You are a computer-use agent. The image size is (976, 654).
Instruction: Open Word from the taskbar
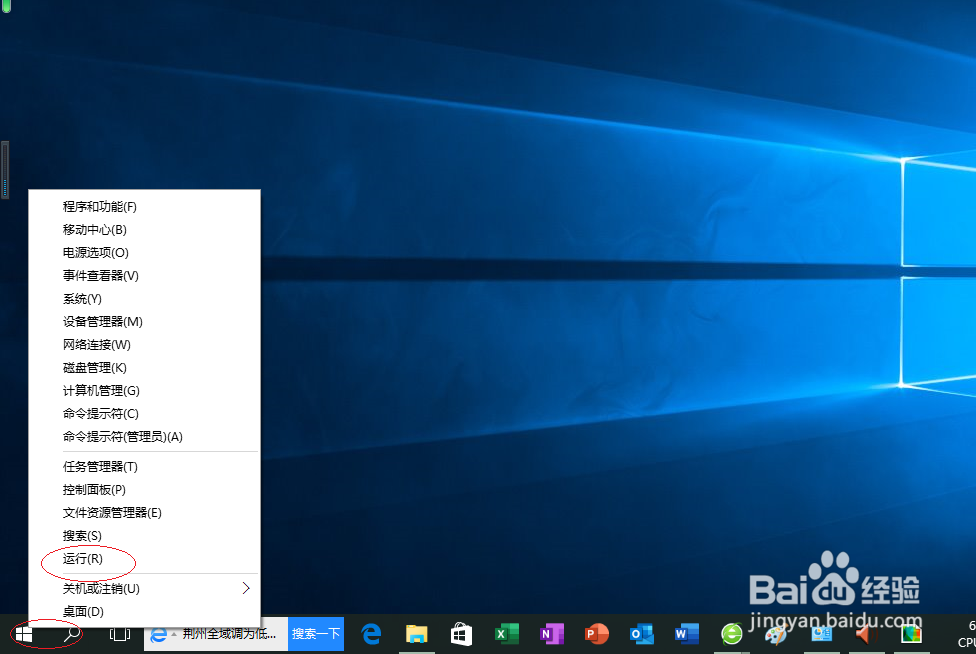(x=686, y=634)
